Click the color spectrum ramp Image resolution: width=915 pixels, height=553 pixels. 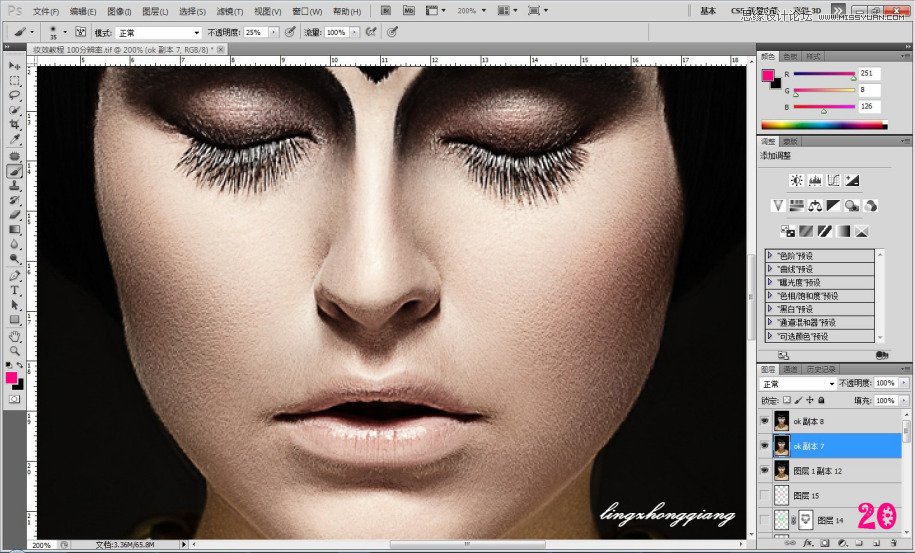[x=824, y=124]
